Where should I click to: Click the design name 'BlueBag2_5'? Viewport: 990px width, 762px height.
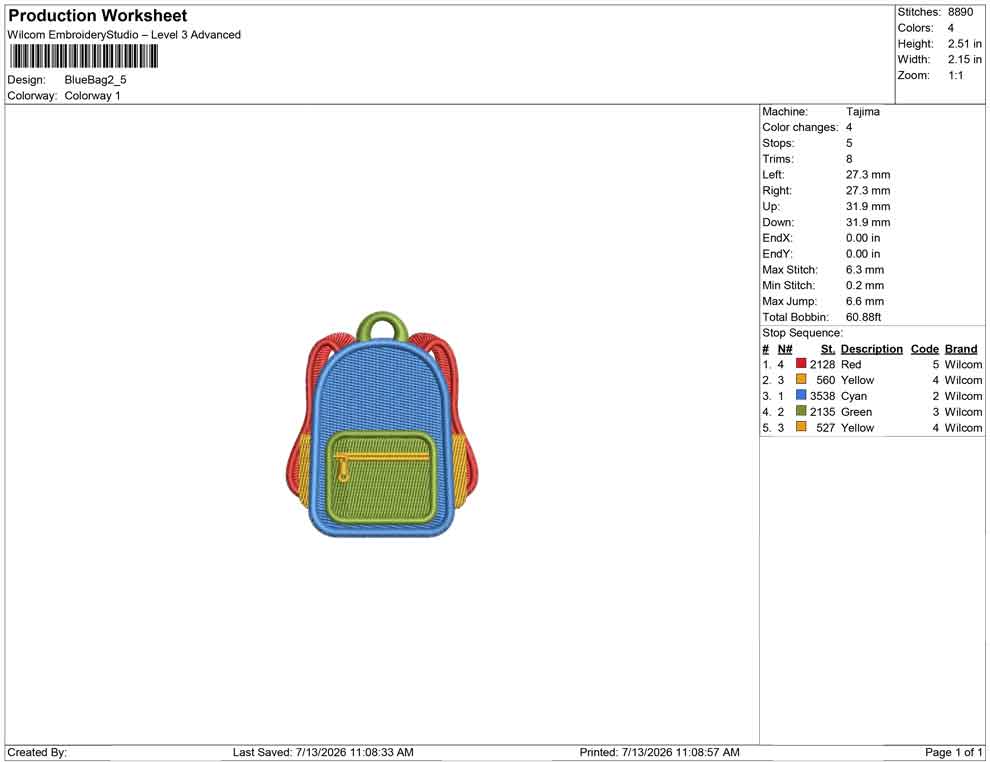click(x=95, y=80)
